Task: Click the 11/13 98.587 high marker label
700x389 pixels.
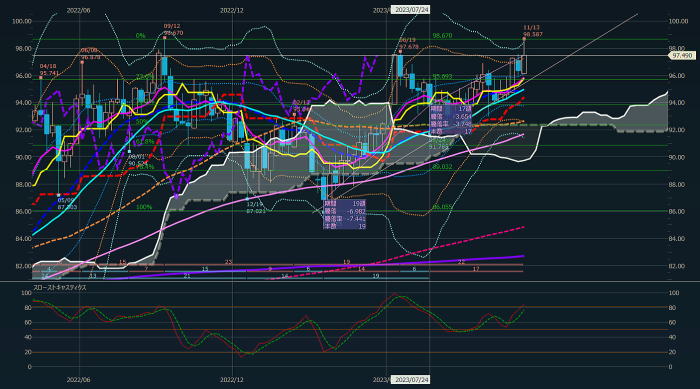Action: pos(532,31)
